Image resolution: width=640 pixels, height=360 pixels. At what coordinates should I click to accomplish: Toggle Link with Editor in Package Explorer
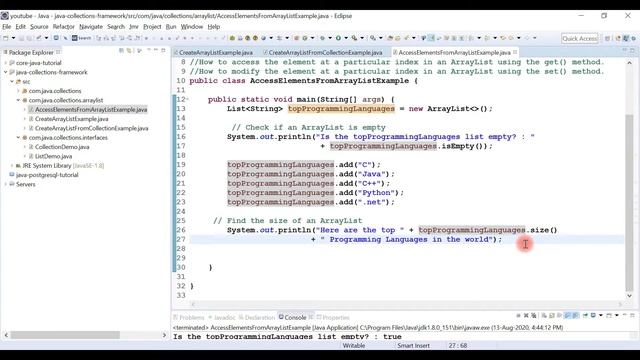[x=129, y=51]
